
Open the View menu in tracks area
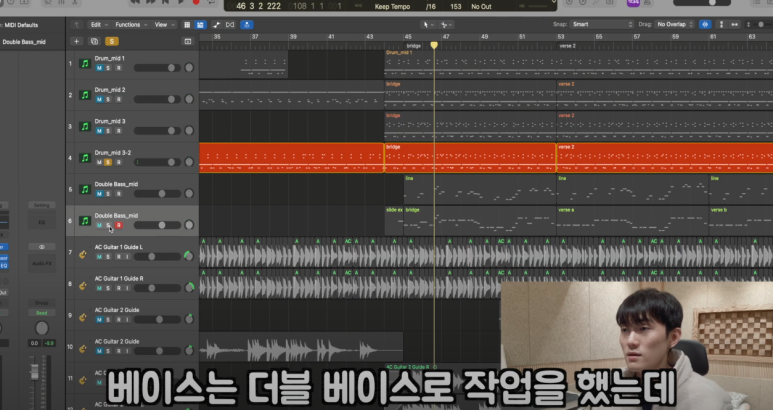tap(162, 23)
